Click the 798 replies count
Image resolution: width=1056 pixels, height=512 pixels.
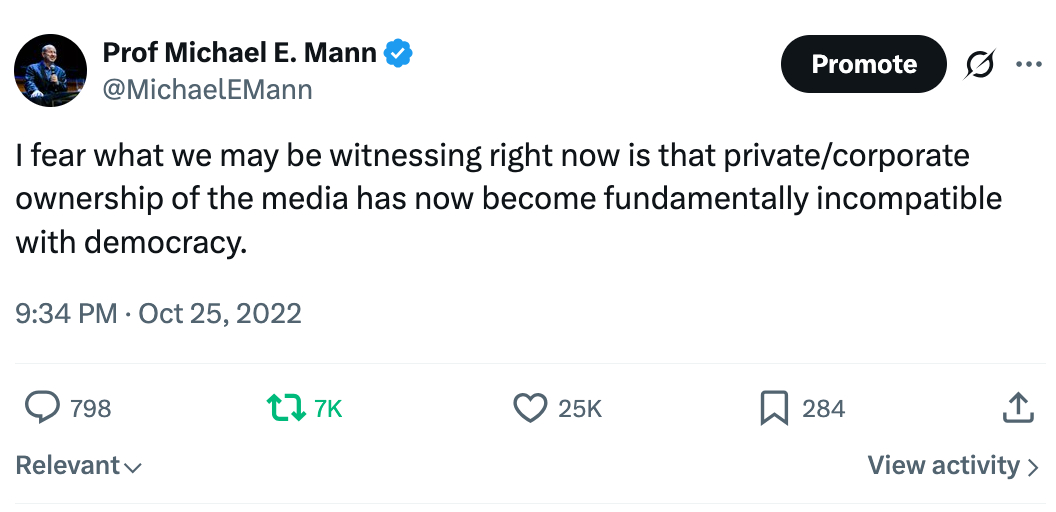click(90, 408)
